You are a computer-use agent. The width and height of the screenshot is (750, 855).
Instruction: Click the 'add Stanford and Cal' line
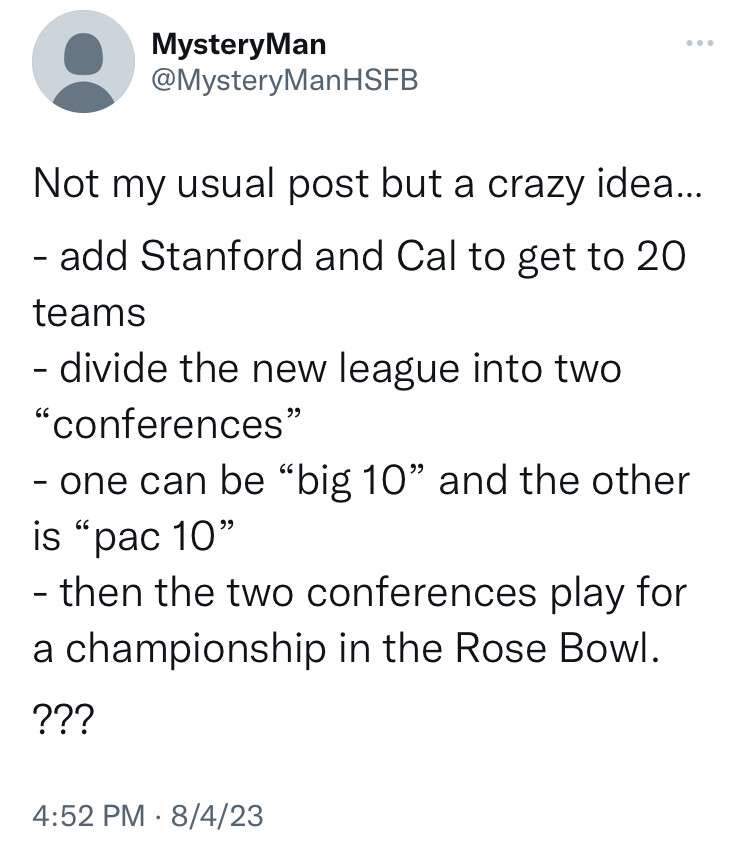[x=359, y=257]
